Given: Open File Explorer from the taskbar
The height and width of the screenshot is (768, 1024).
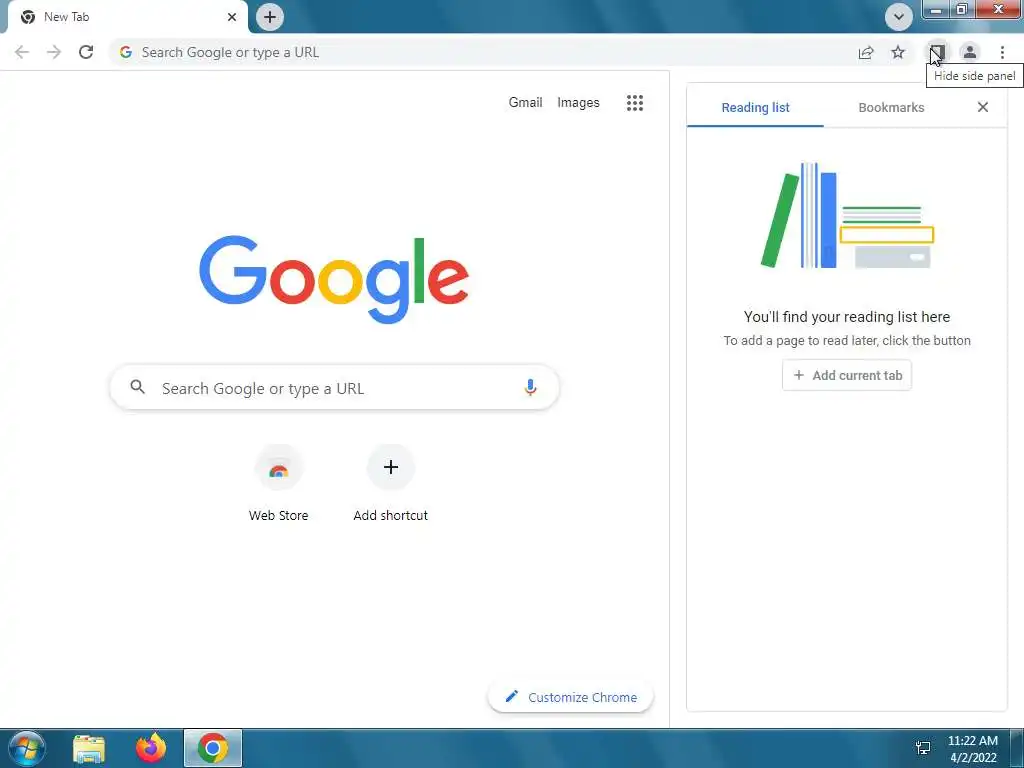Looking at the screenshot, I should [x=89, y=748].
